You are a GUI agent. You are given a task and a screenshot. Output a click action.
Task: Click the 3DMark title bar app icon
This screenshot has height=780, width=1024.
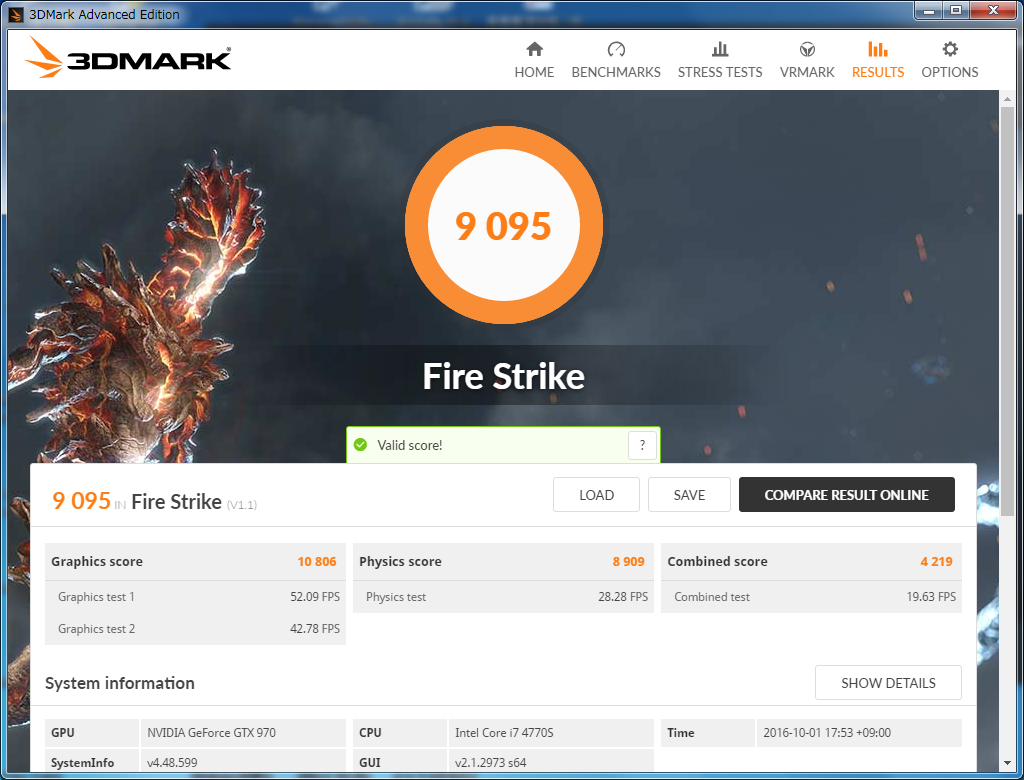click(16, 14)
